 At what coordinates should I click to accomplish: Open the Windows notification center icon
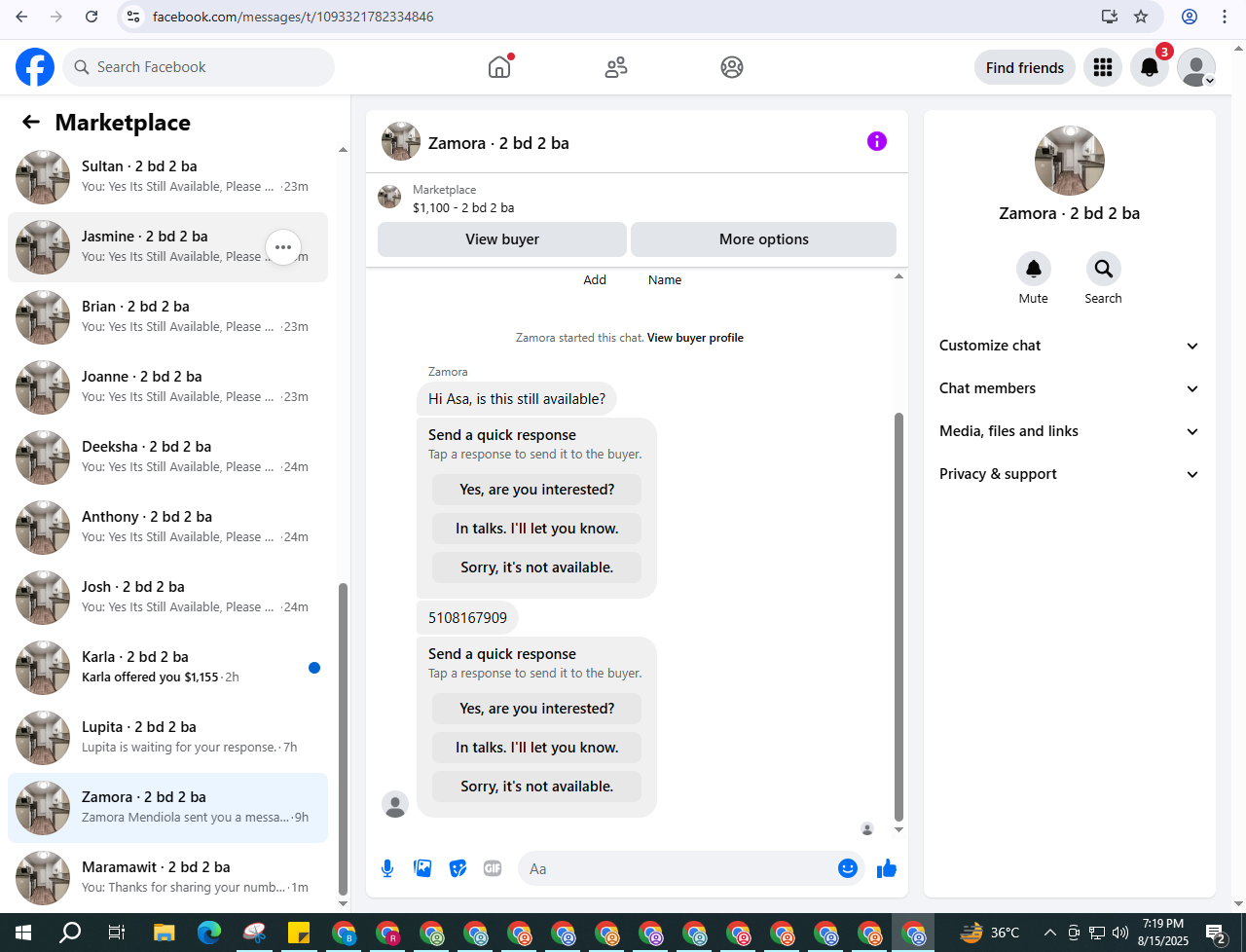[x=1216, y=933]
